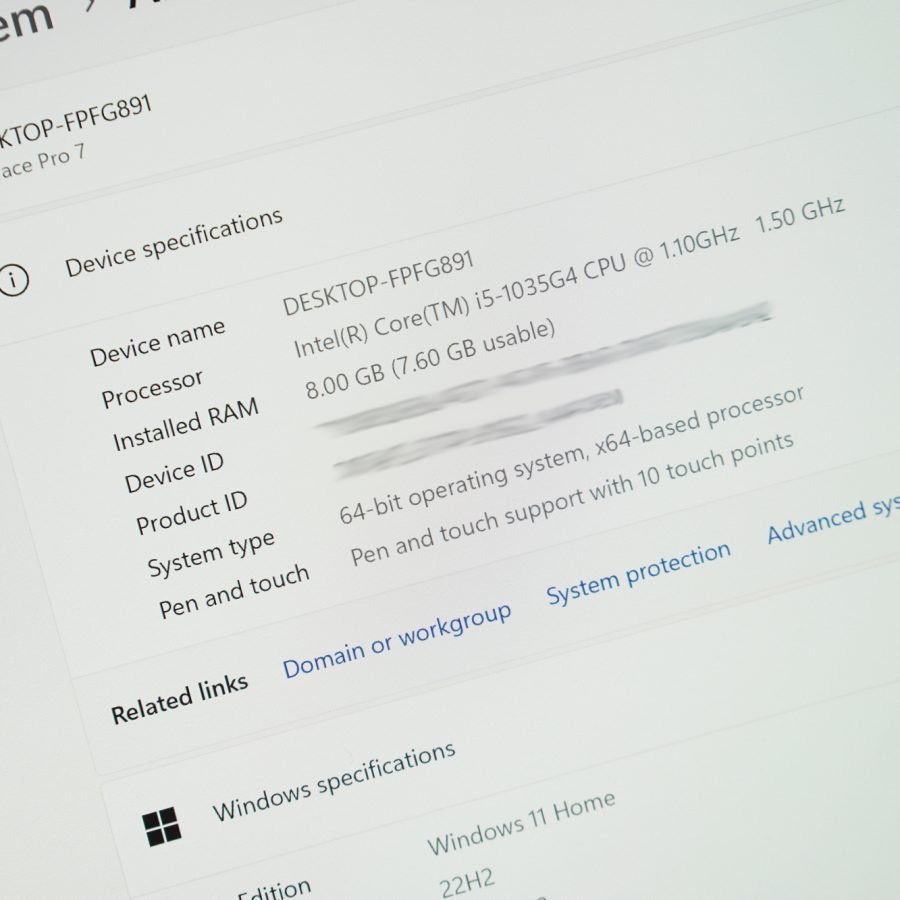Select the Device specifications header
The height and width of the screenshot is (900, 900).
tap(174, 242)
